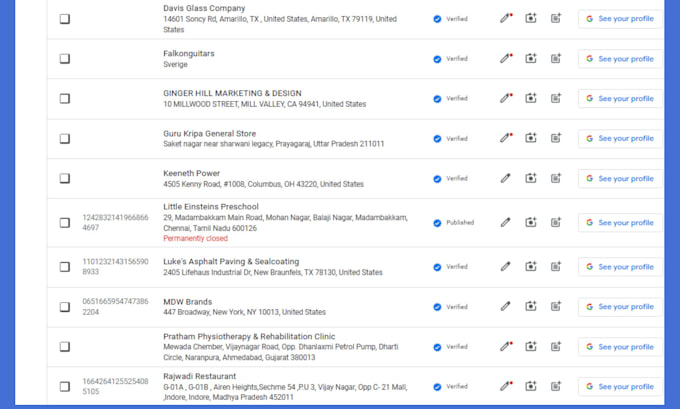The width and height of the screenshot is (680, 409).
Task: Edit the Davis Glass Company profile
Action: pos(506,18)
